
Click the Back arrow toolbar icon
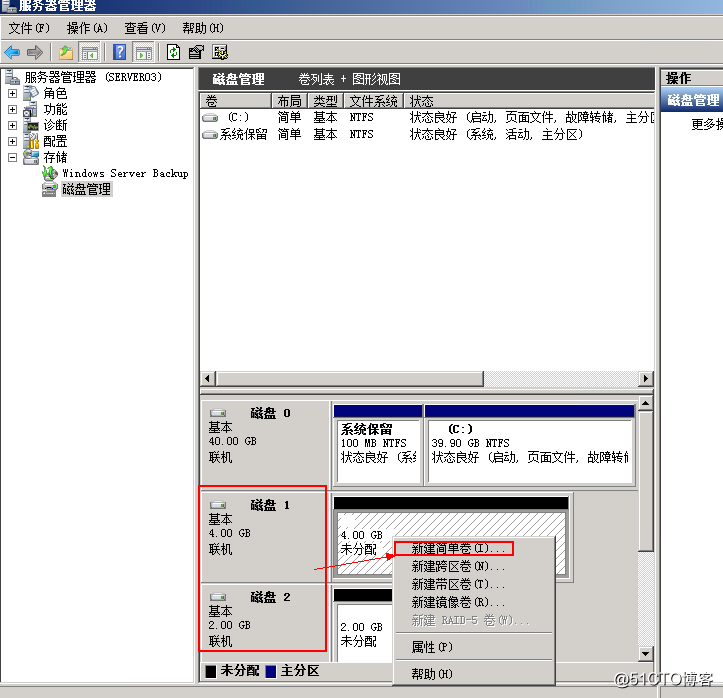[x=12, y=53]
